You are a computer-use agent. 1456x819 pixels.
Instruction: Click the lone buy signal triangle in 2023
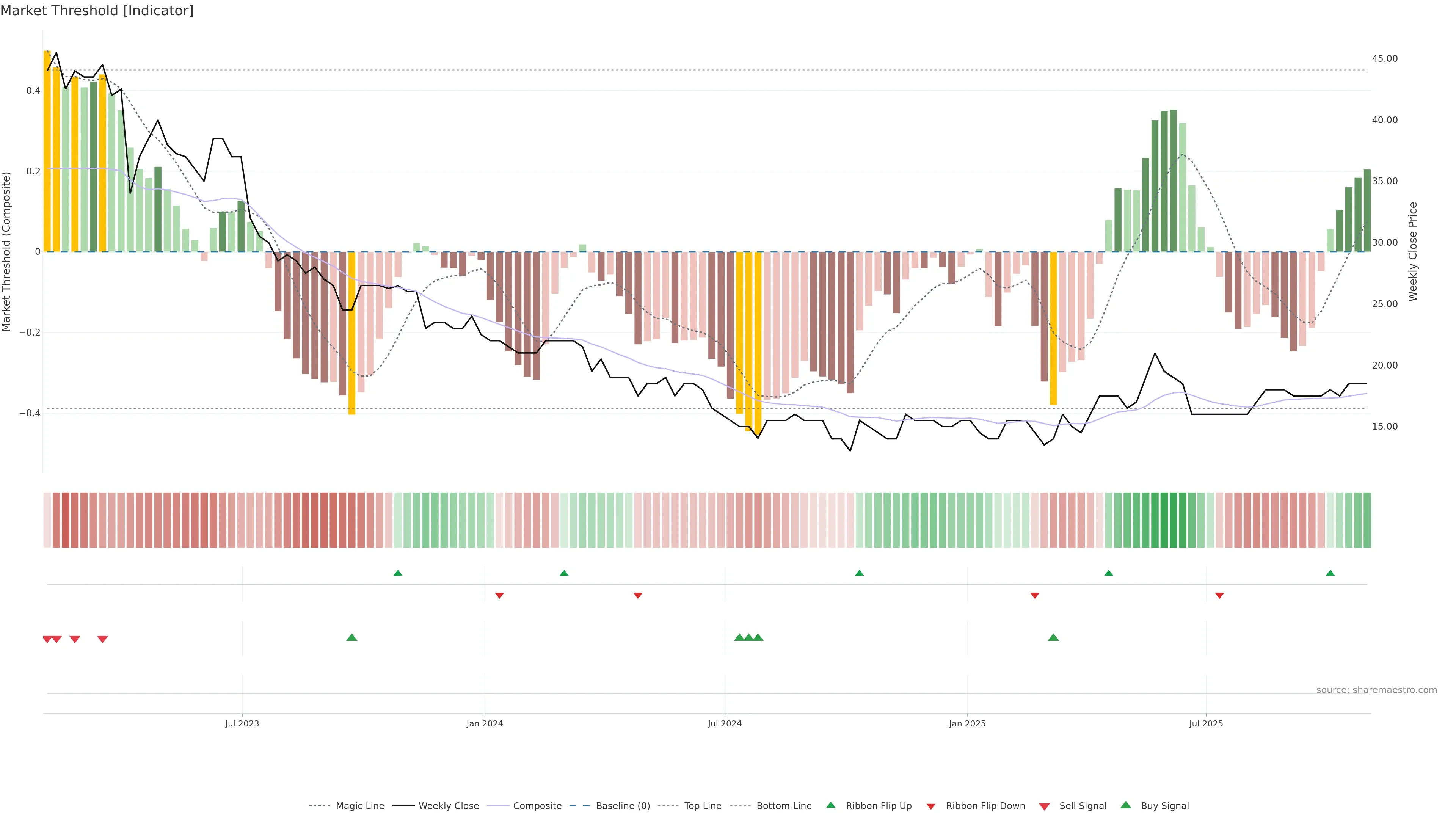coord(351,637)
